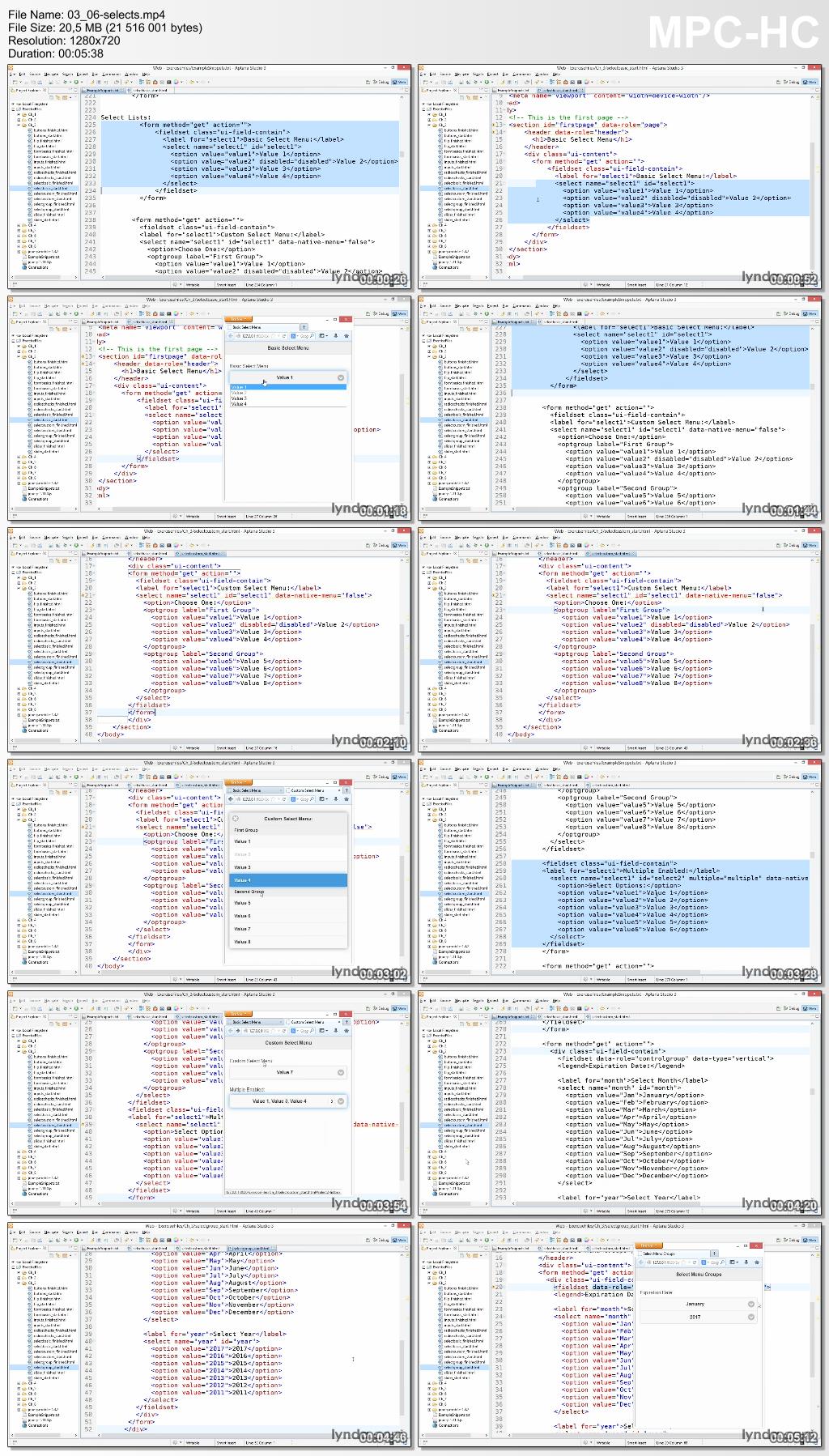Click the optgroup 'Second Group' line in the 00:02:10 frame
The width and height of the screenshot is (829, 1456).
point(205,653)
